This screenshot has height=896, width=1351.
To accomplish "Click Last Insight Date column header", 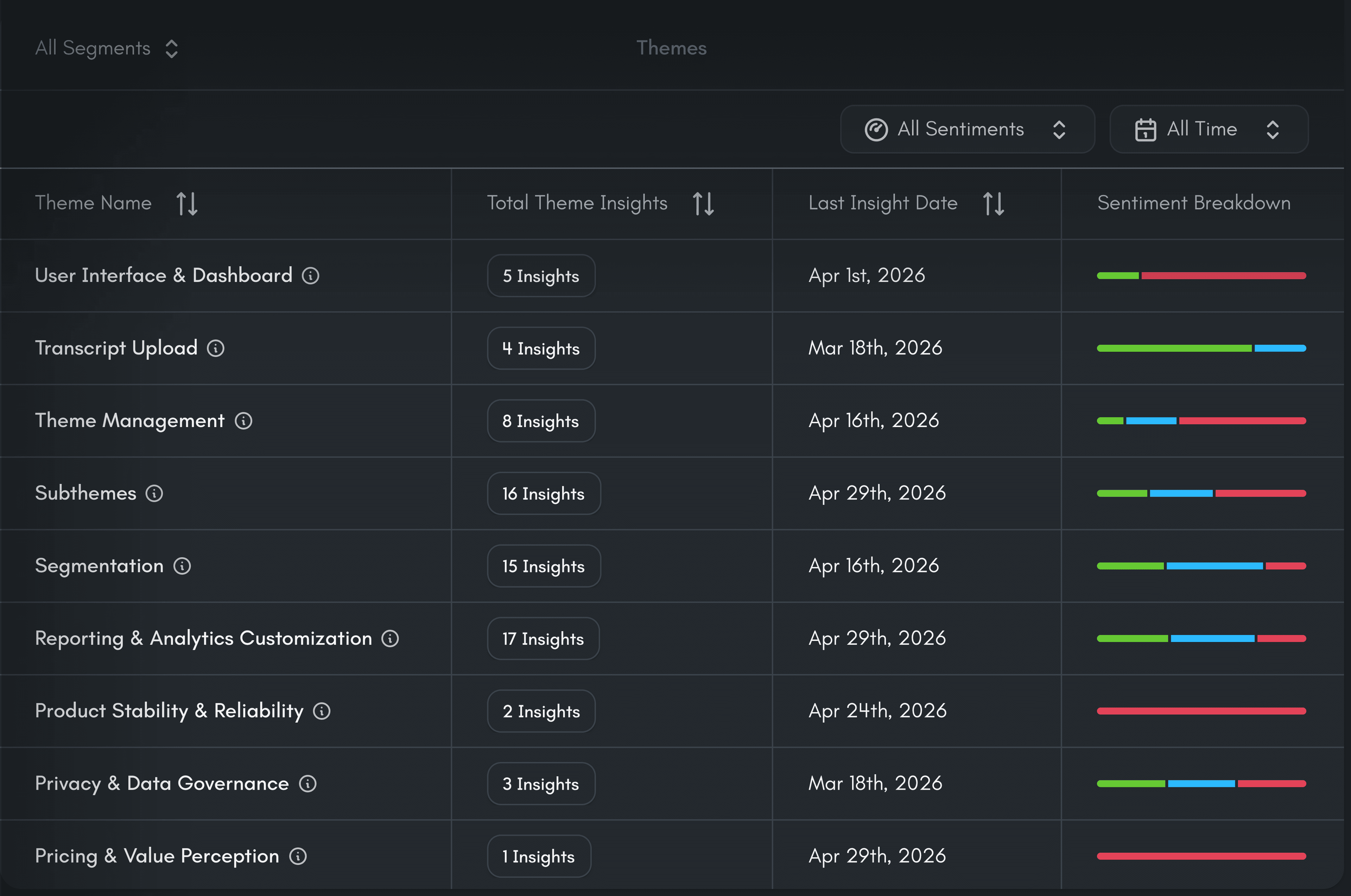I will coord(883,203).
